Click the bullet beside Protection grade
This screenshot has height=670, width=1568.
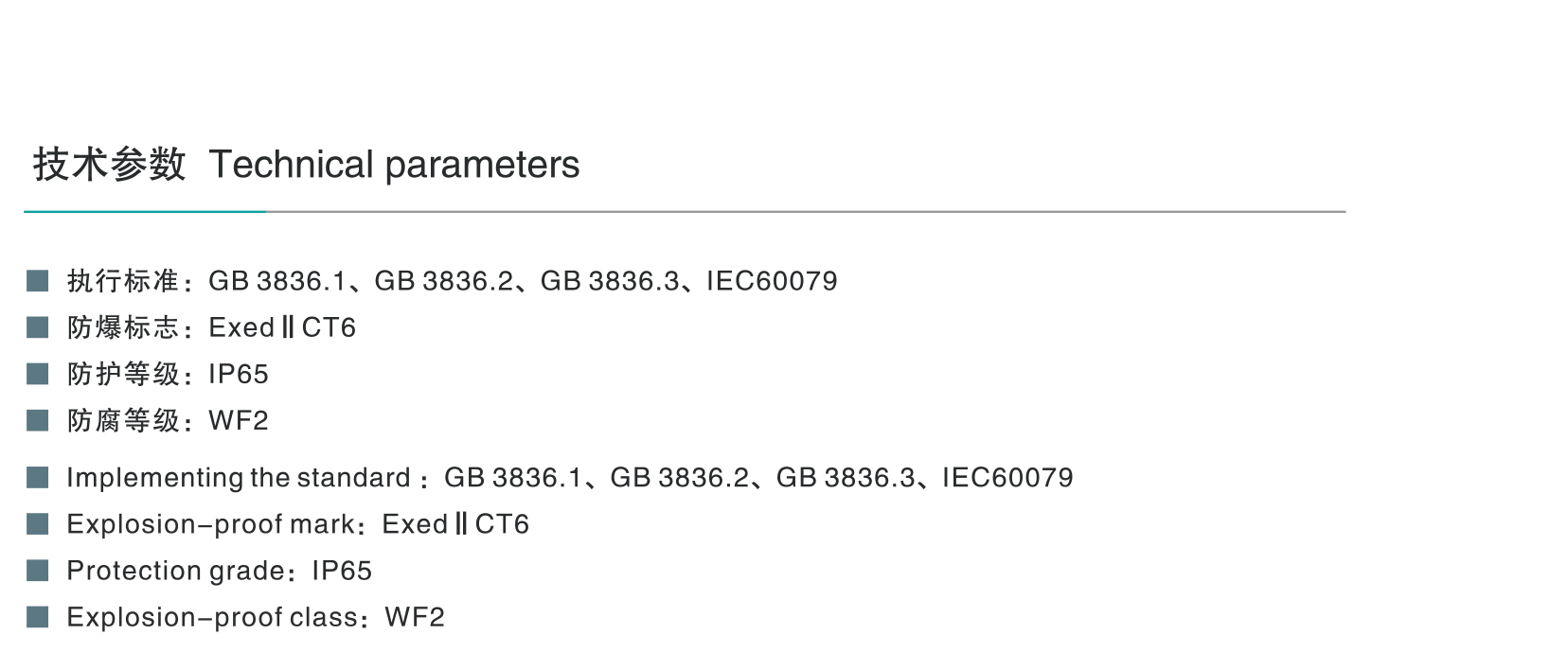pyautogui.click(x=38, y=571)
